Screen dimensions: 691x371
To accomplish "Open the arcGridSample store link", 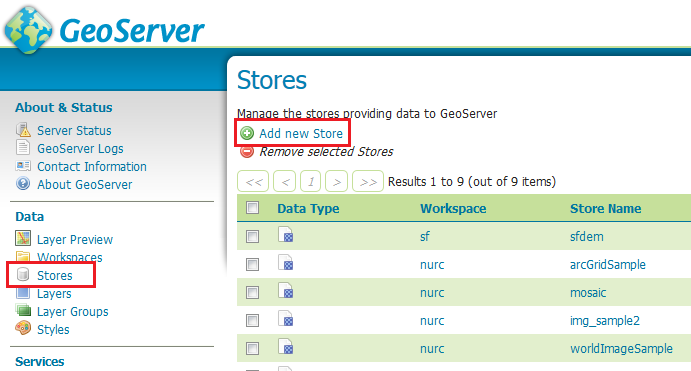I will (608, 265).
